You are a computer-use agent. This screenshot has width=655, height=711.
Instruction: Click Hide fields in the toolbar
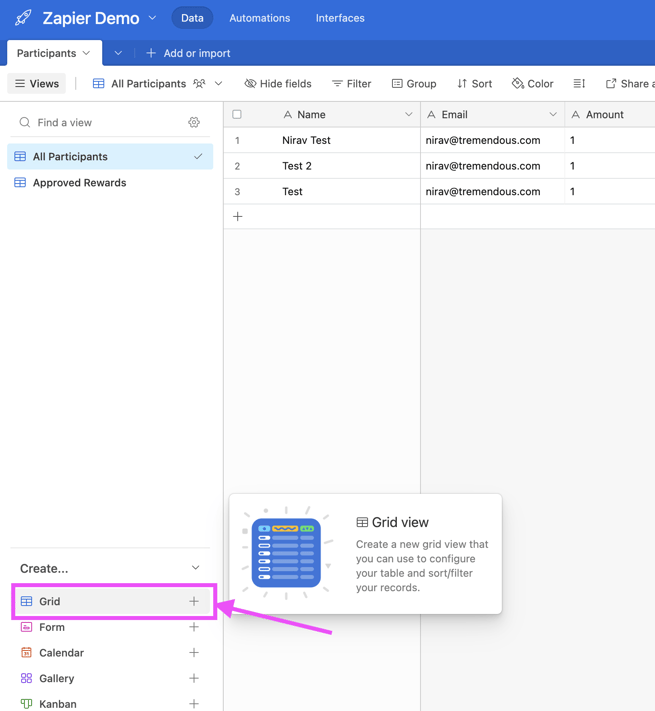pyautogui.click(x=278, y=84)
